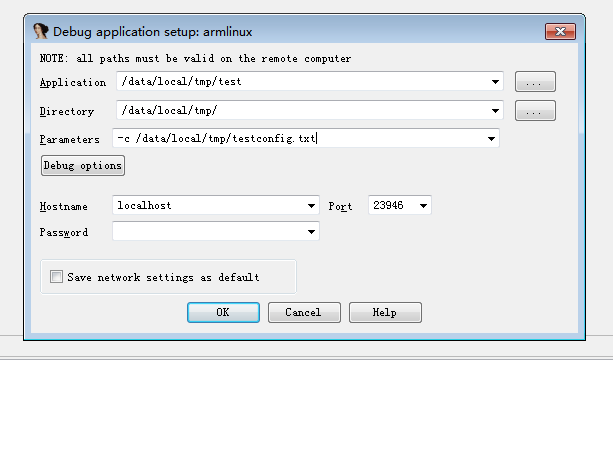Expand the Application path dropdown
Image resolution: width=614 pixels, height=460 pixels.
[x=495, y=81]
